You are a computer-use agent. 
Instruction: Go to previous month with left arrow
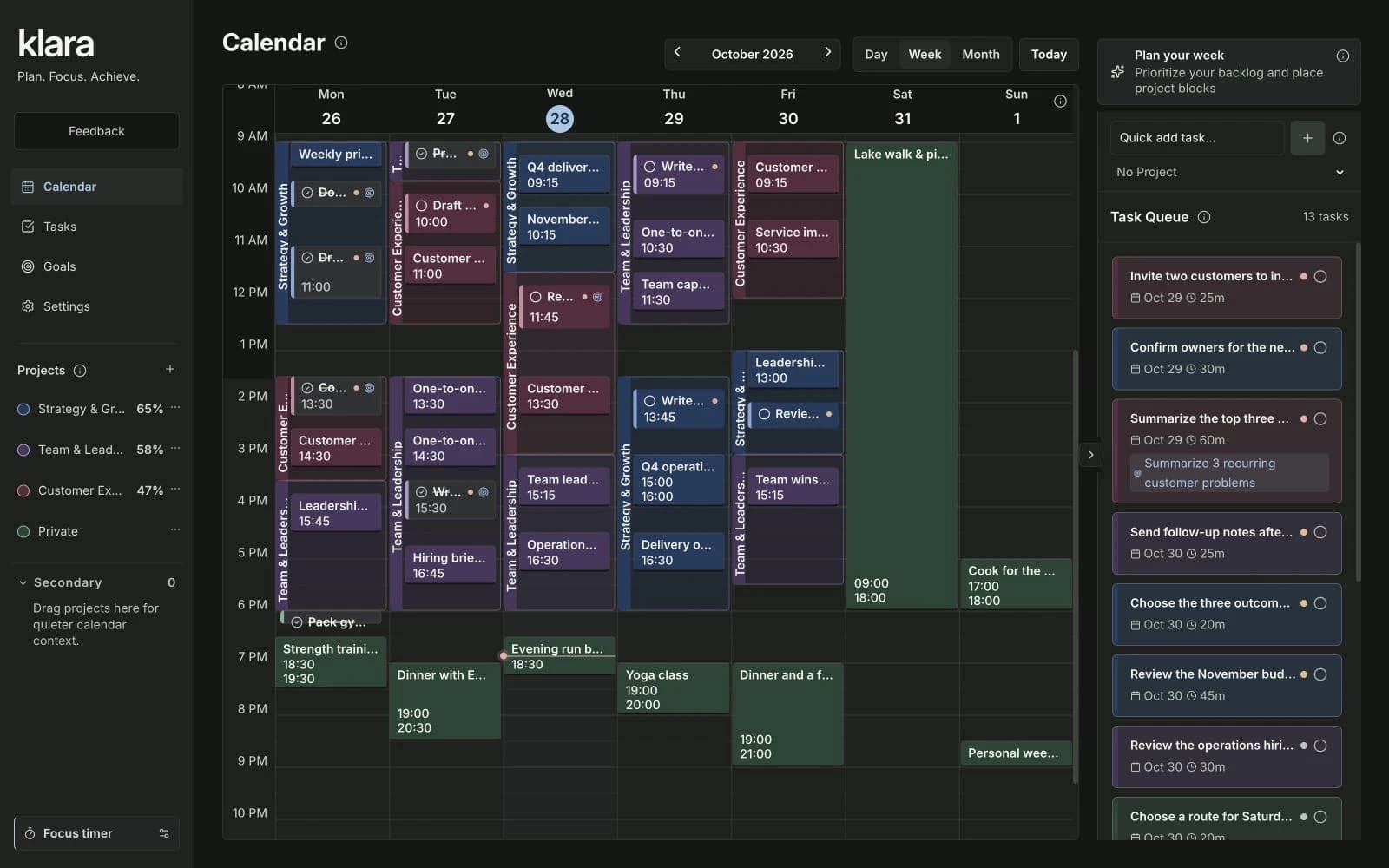pos(677,53)
